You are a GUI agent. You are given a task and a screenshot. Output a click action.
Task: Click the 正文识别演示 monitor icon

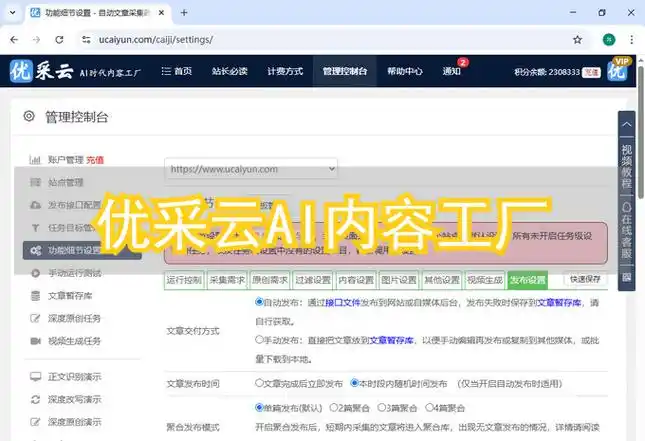pos(35,376)
